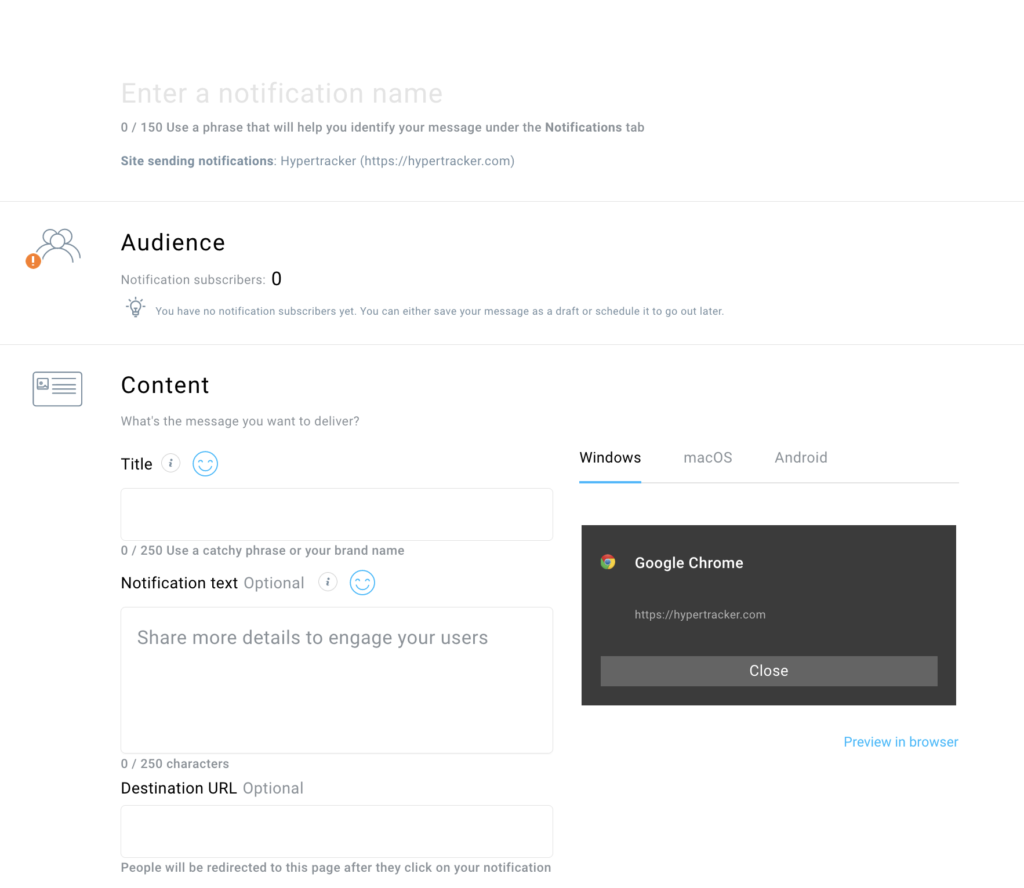
Task: Open the emoji picker for Notification text
Action: (x=362, y=582)
